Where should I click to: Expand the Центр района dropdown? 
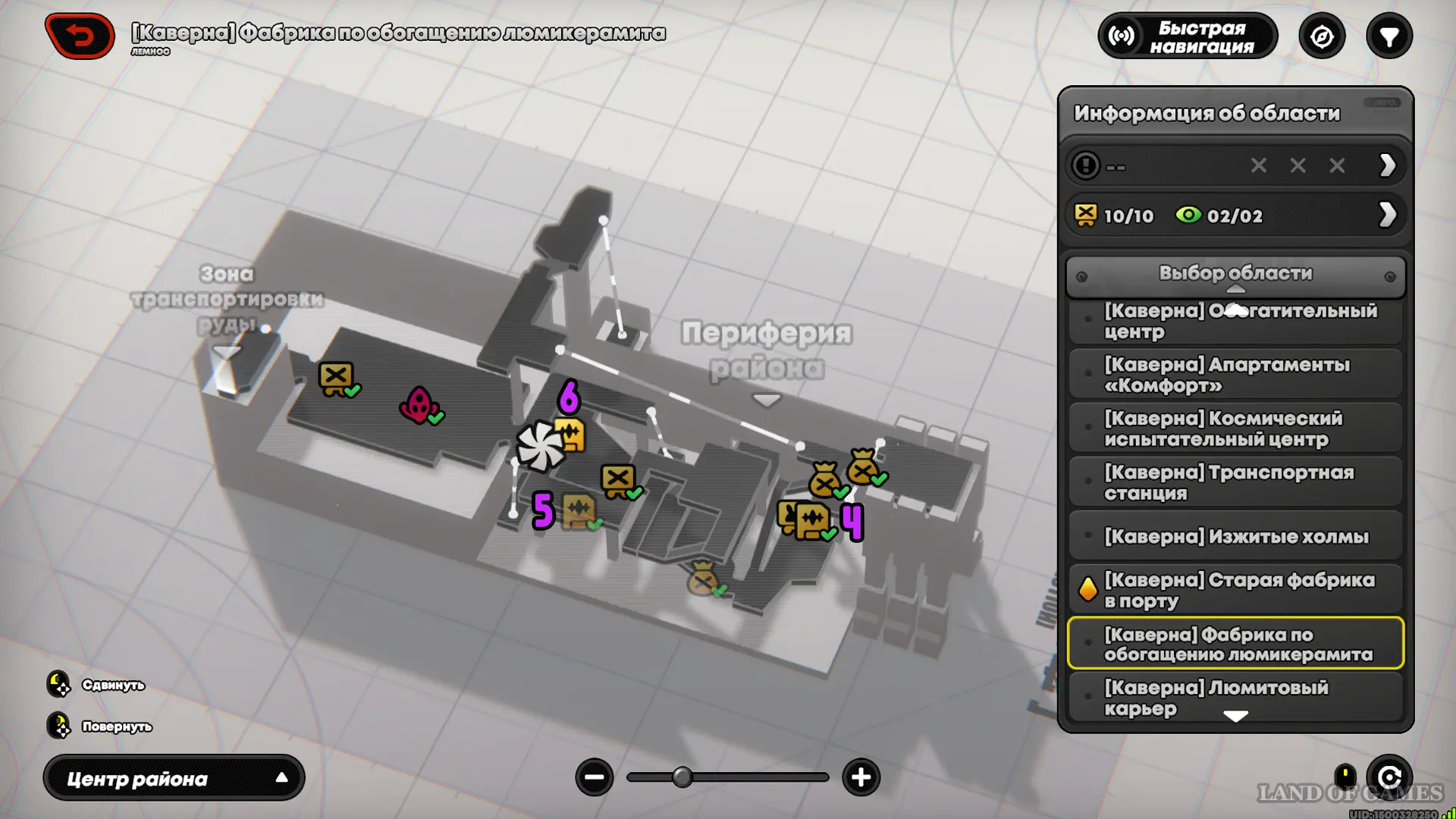174,778
